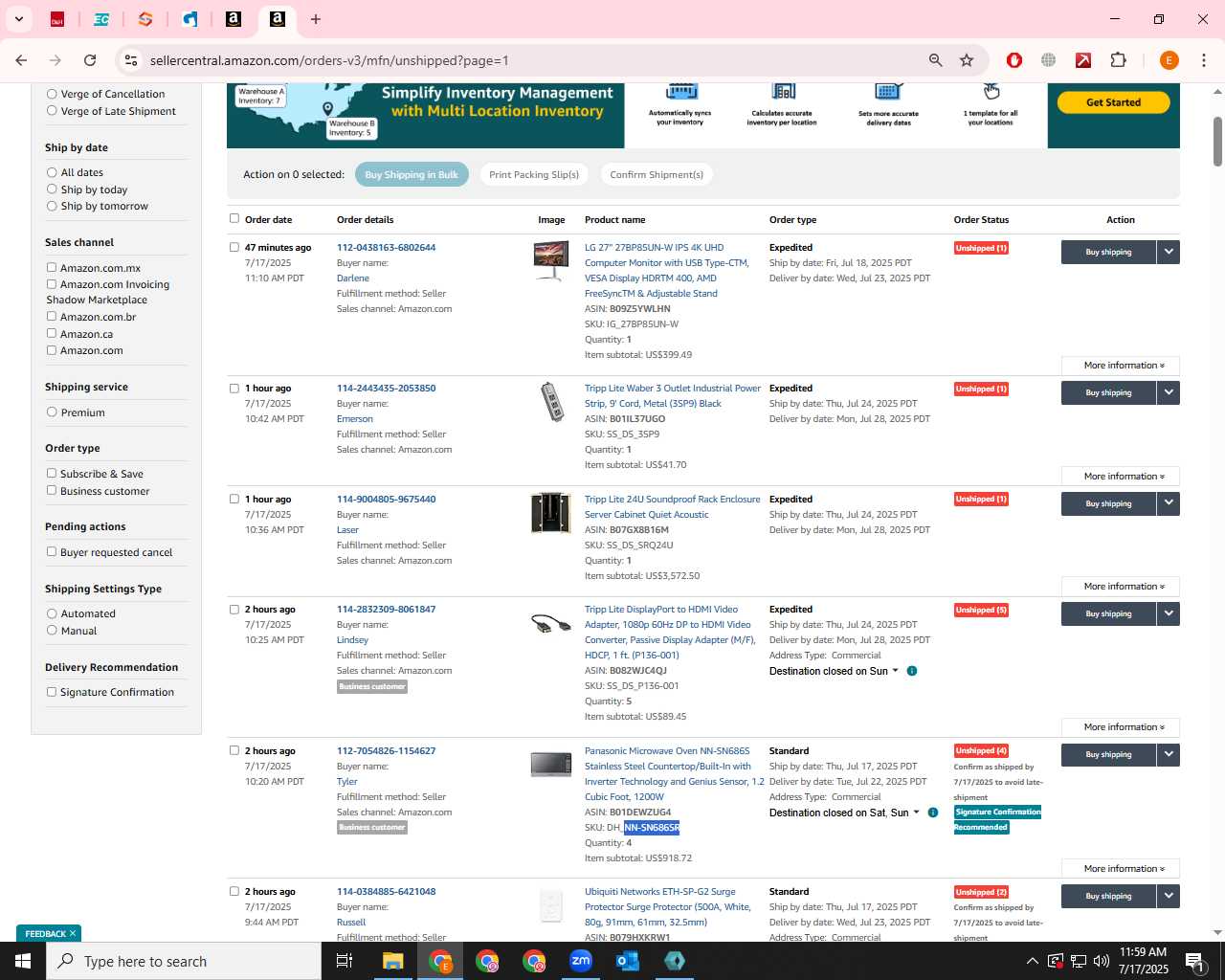Open a new browser tab

pyautogui.click(x=316, y=19)
